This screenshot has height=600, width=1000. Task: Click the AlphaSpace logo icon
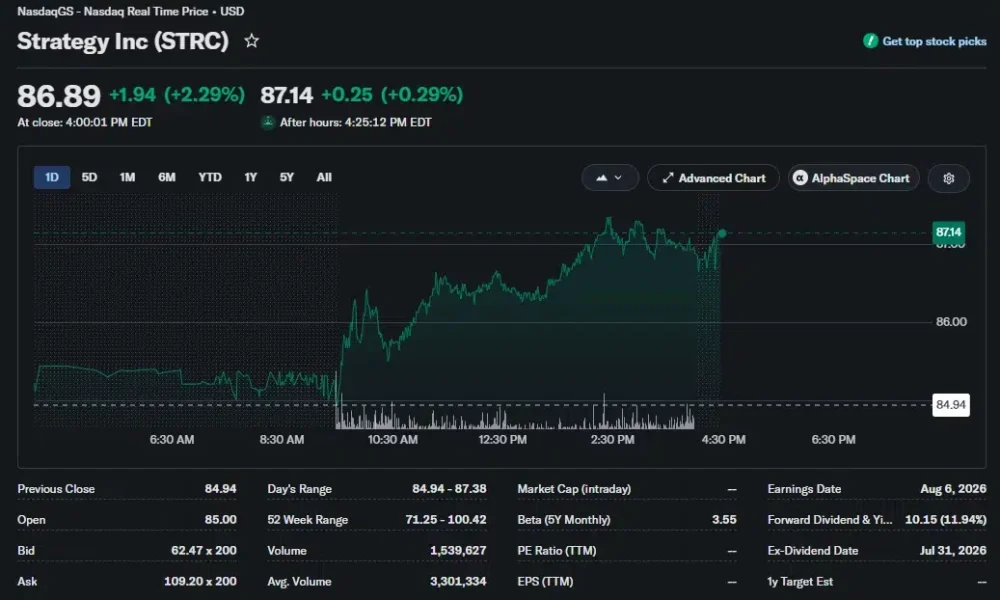[800, 179]
